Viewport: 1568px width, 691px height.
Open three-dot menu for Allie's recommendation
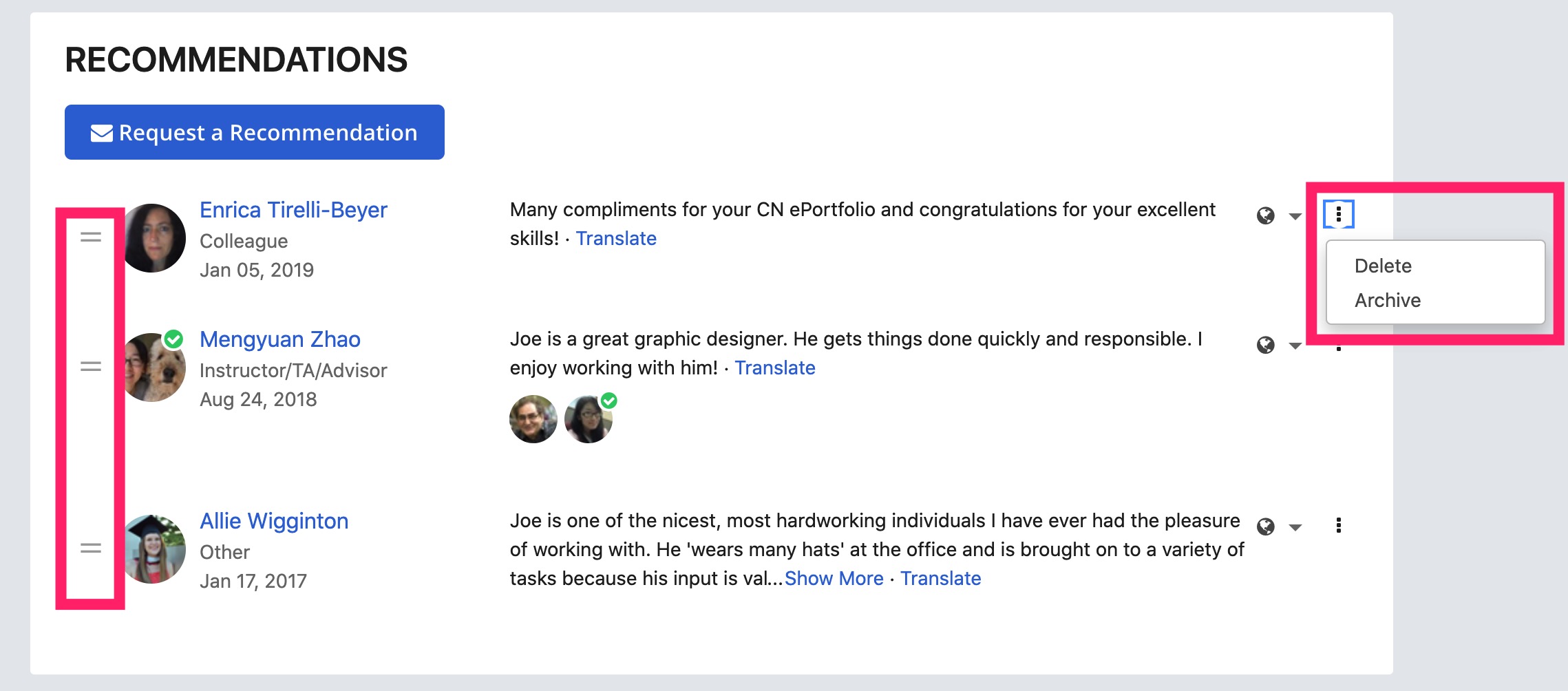1339,526
